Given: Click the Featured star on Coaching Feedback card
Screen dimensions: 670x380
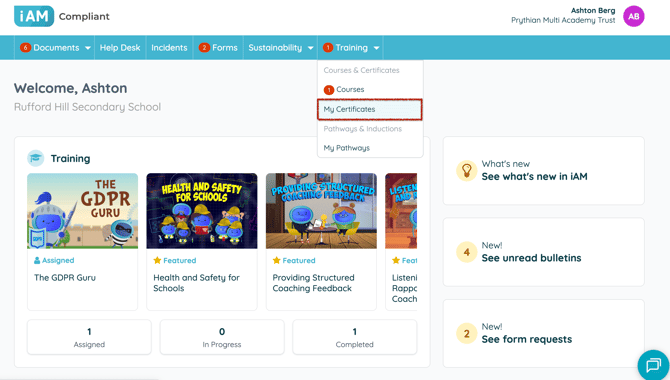Looking at the screenshot, I should pyautogui.click(x=276, y=260).
